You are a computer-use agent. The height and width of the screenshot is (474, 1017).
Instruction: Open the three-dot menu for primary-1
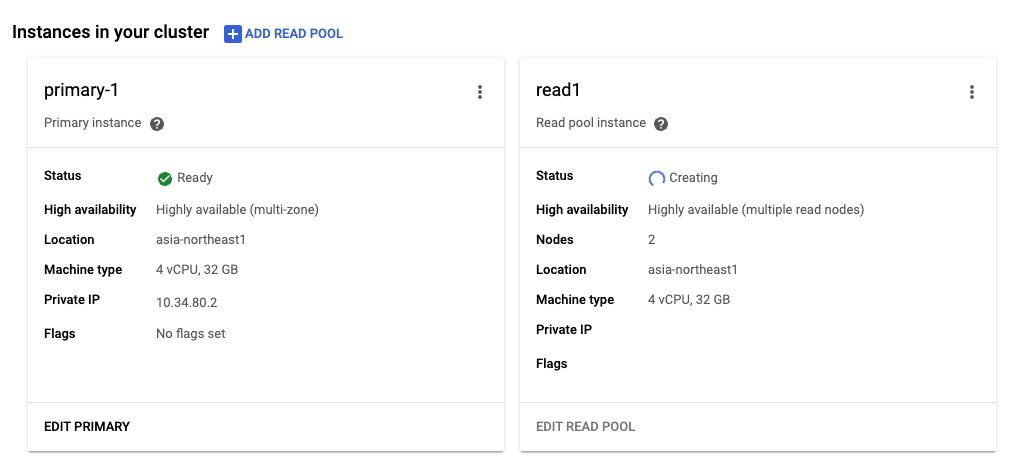pos(480,92)
